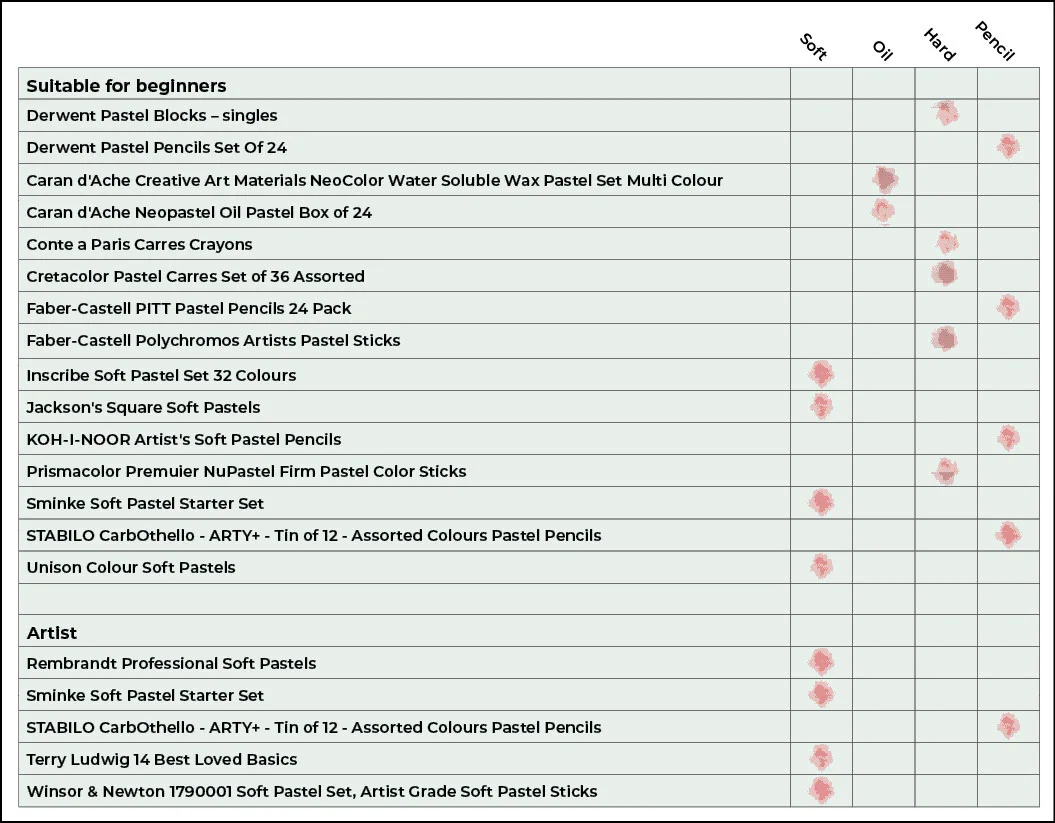The image size is (1055, 823).
Task: Click the Pencil mark for KOH-I-NOOR row
Action: tap(1008, 438)
